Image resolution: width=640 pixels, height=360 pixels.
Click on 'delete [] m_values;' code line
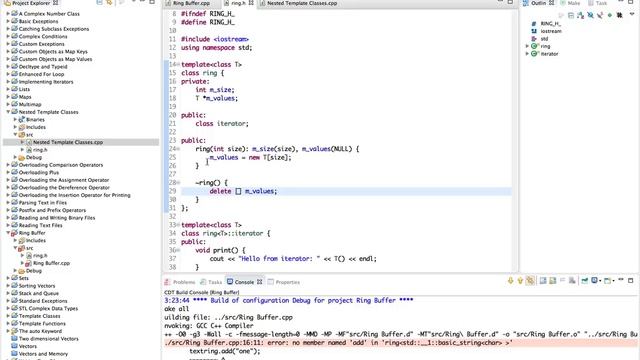coord(243,191)
